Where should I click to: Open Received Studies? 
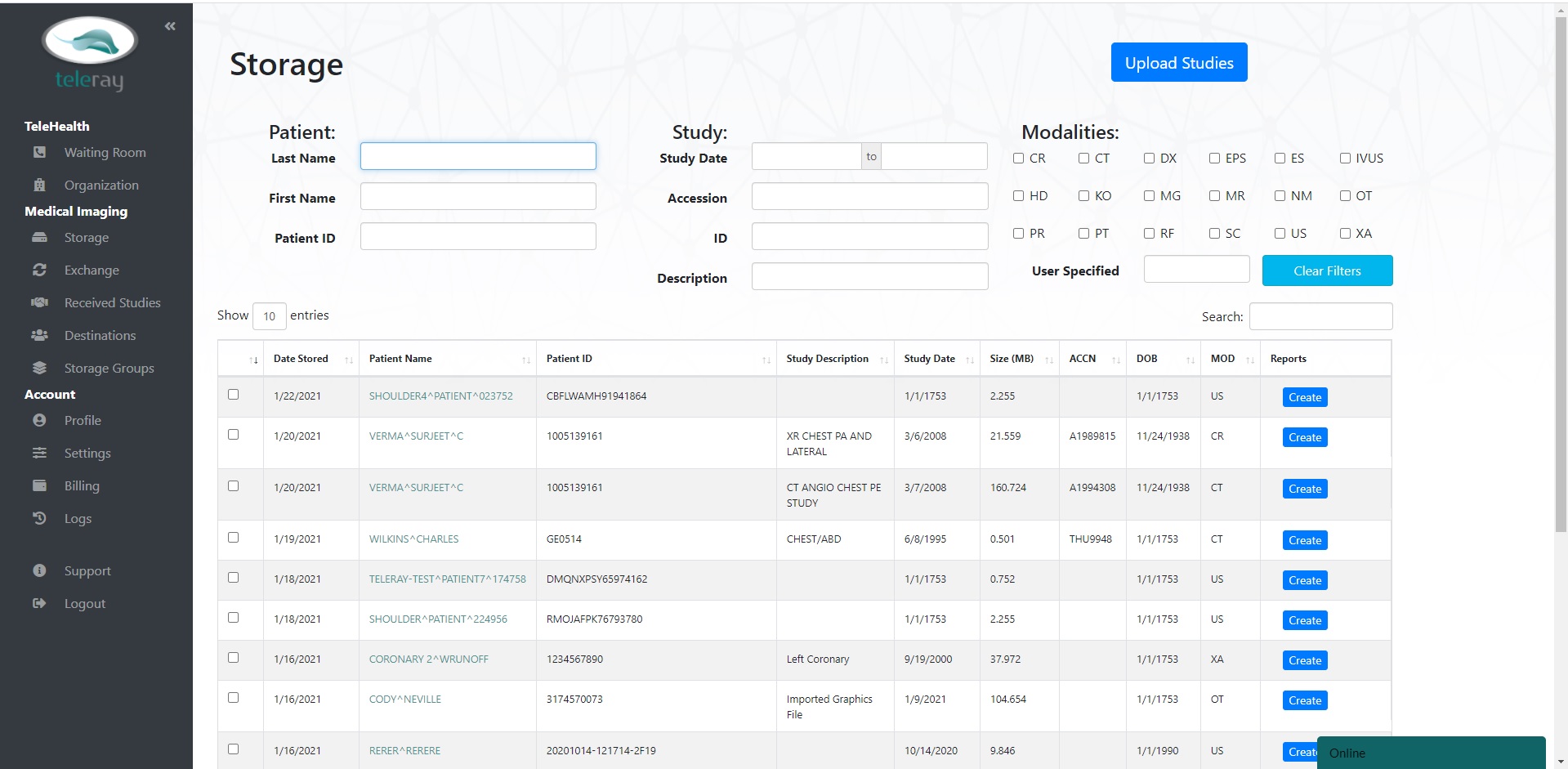coord(113,302)
